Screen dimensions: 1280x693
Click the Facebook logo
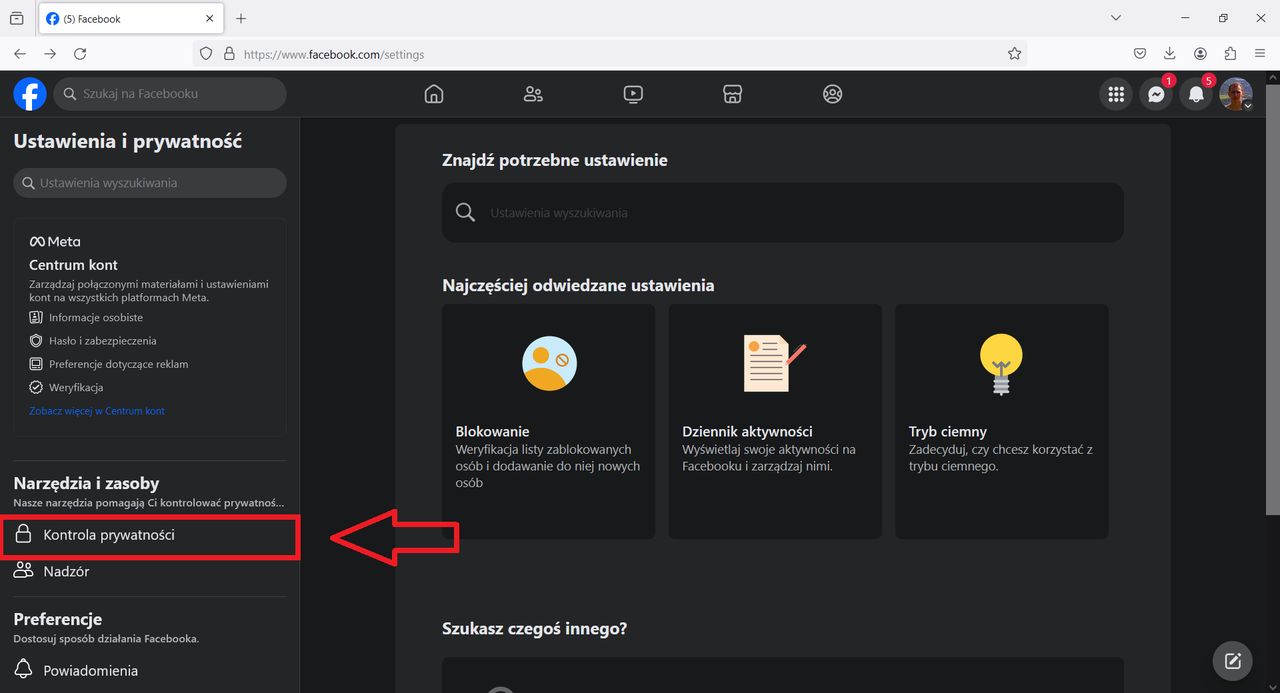(x=30, y=94)
